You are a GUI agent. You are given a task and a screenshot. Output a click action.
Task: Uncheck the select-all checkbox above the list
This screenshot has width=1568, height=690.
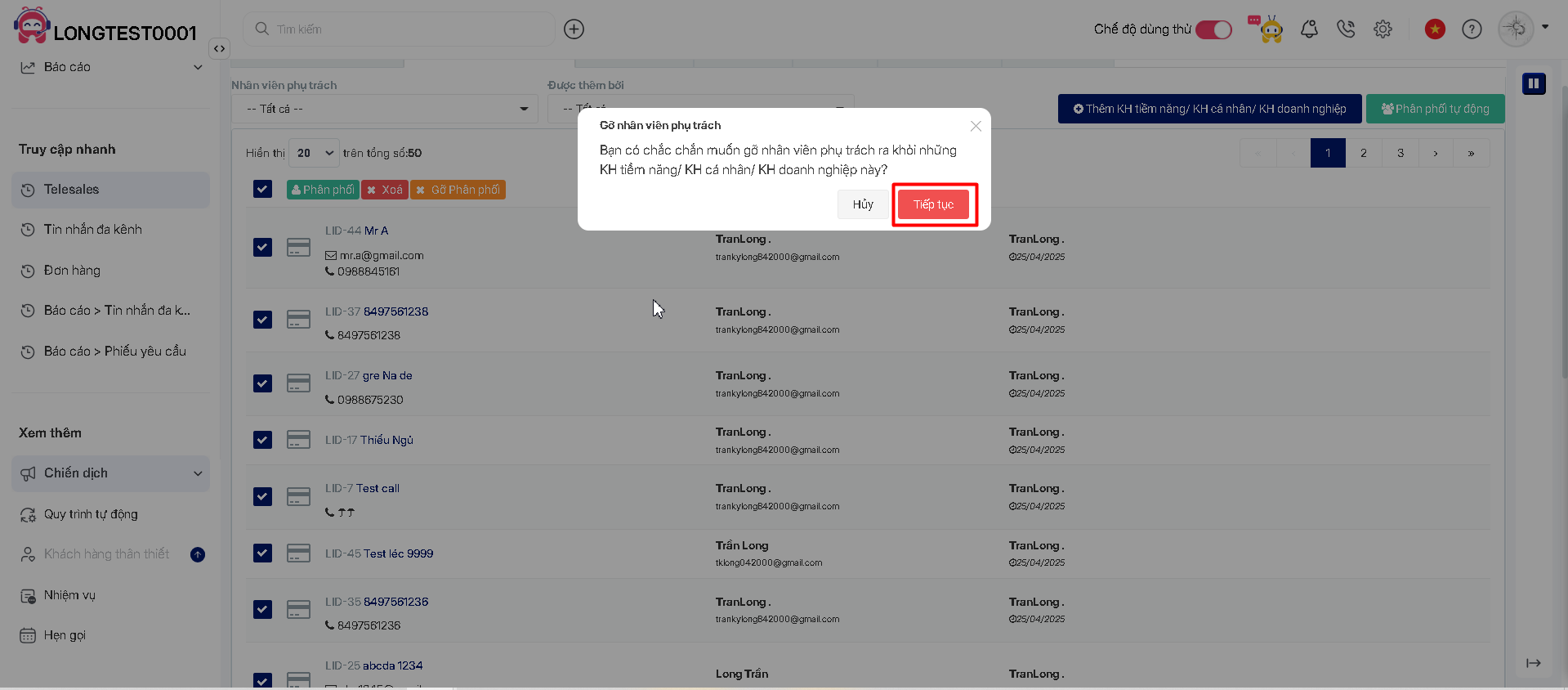point(262,190)
